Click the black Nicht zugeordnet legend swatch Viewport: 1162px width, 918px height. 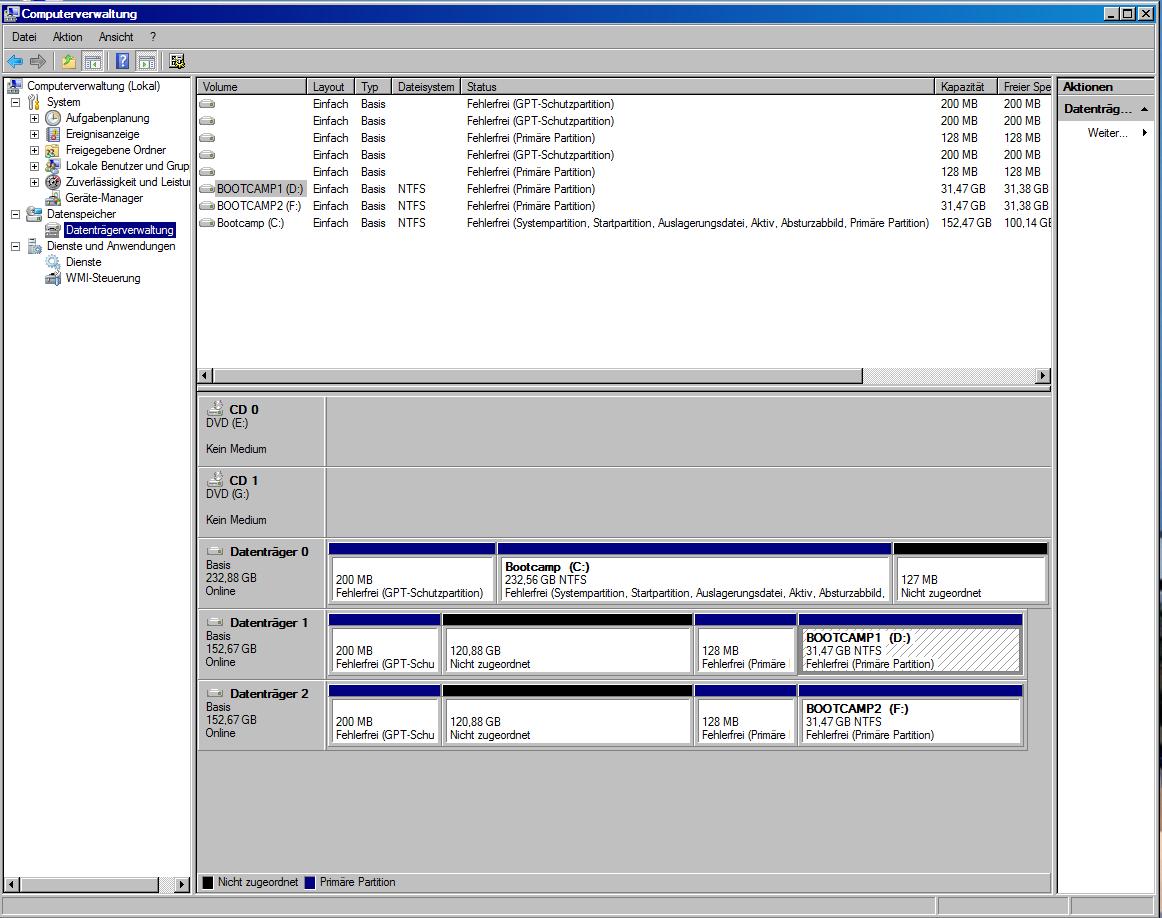tap(208, 882)
